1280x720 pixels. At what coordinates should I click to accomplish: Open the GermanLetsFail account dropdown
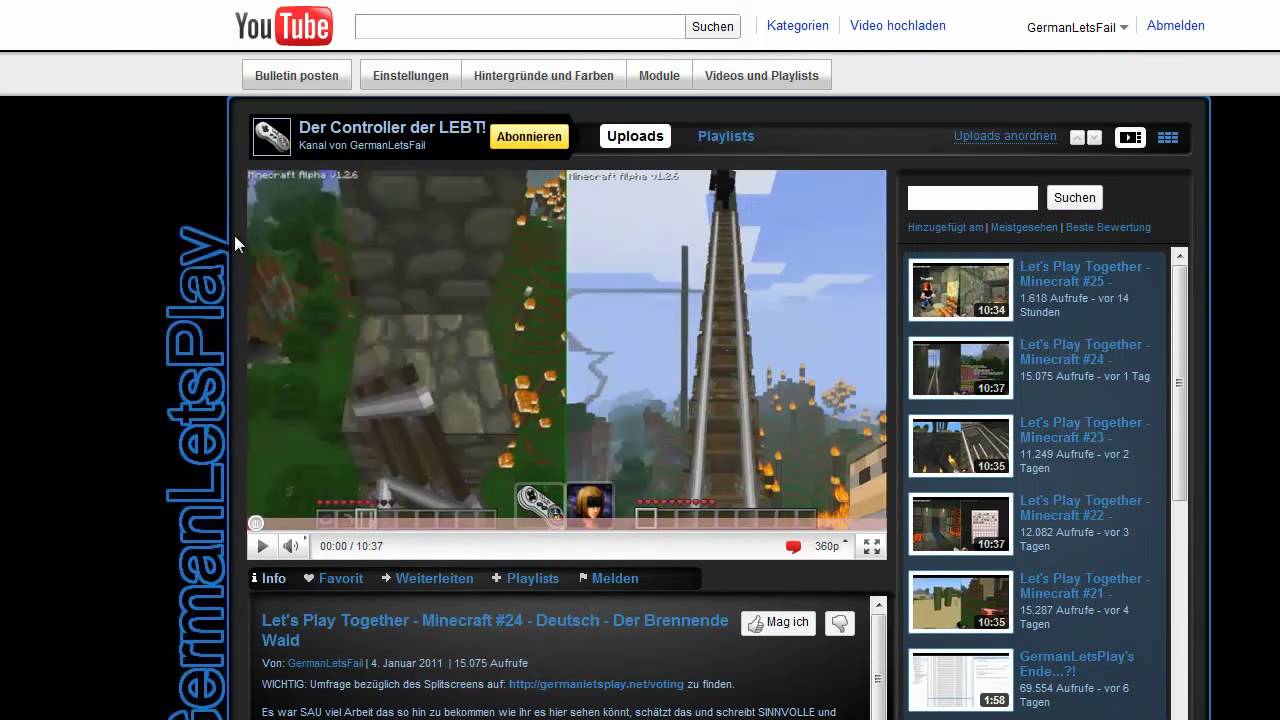click(1078, 27)
